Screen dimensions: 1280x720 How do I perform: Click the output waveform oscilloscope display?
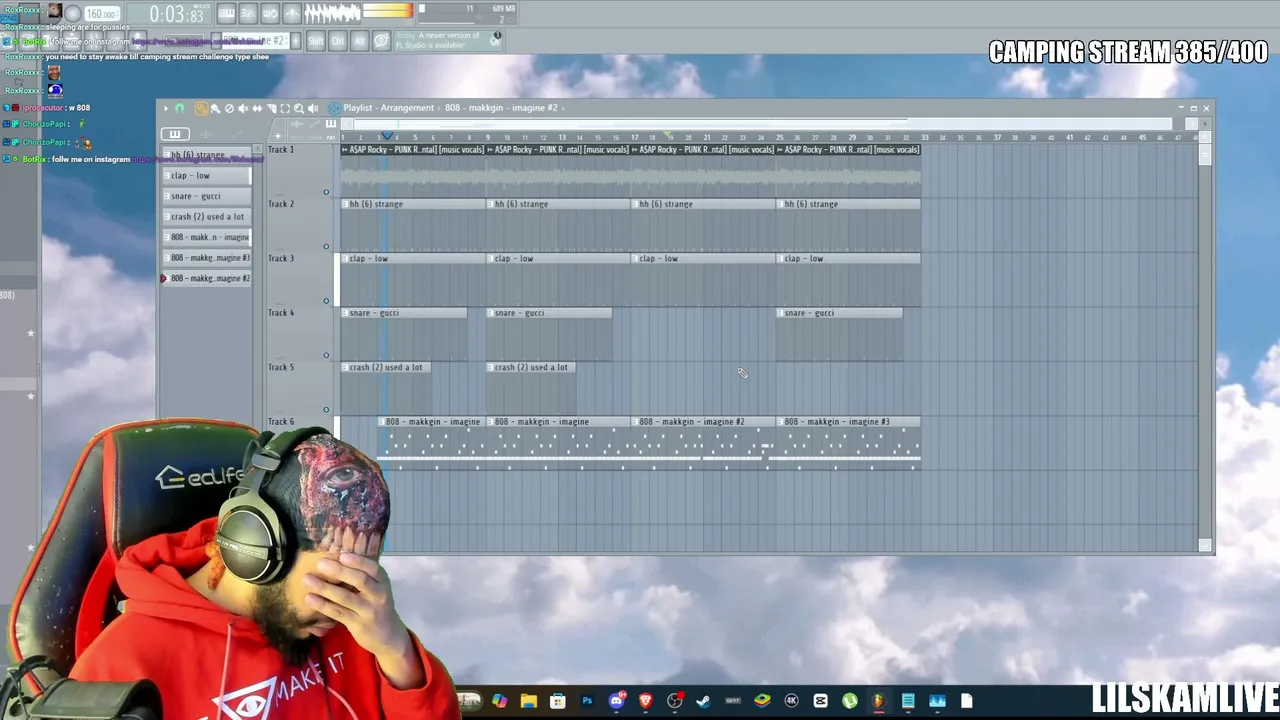coord(332,13)
